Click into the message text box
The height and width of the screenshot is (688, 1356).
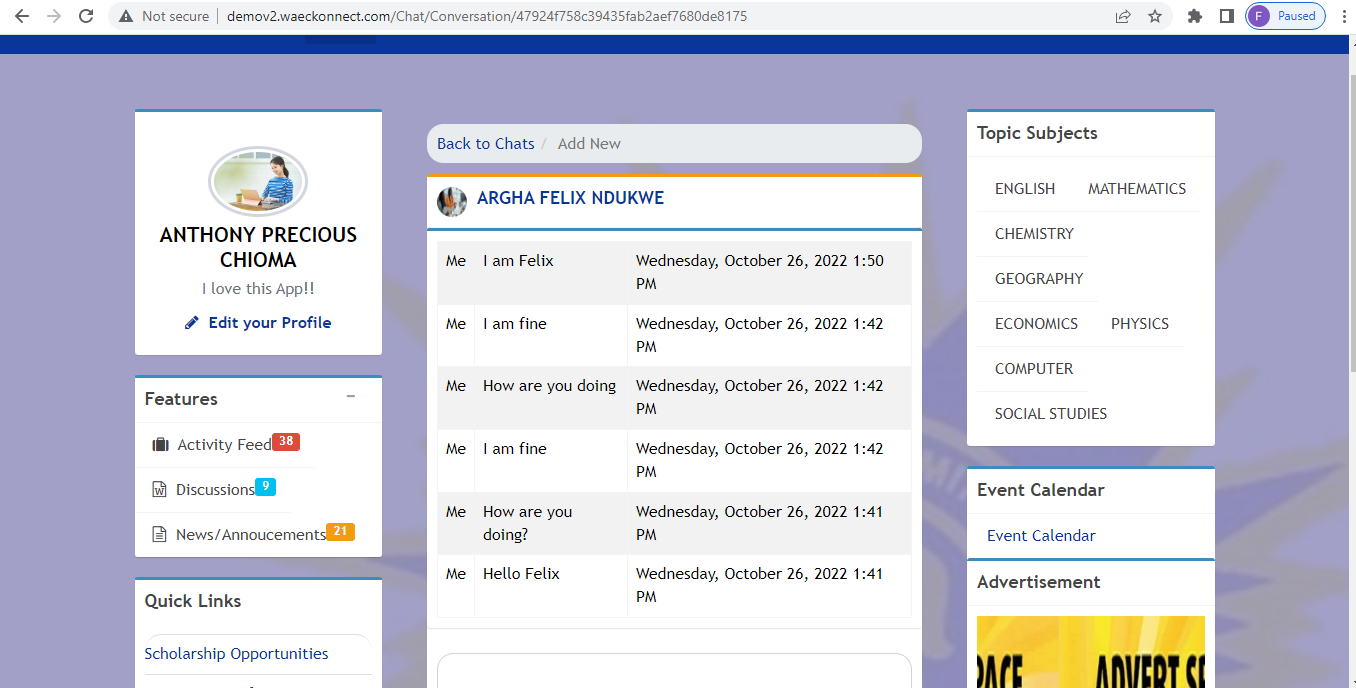pyautogui.click(x=673, y=672)
